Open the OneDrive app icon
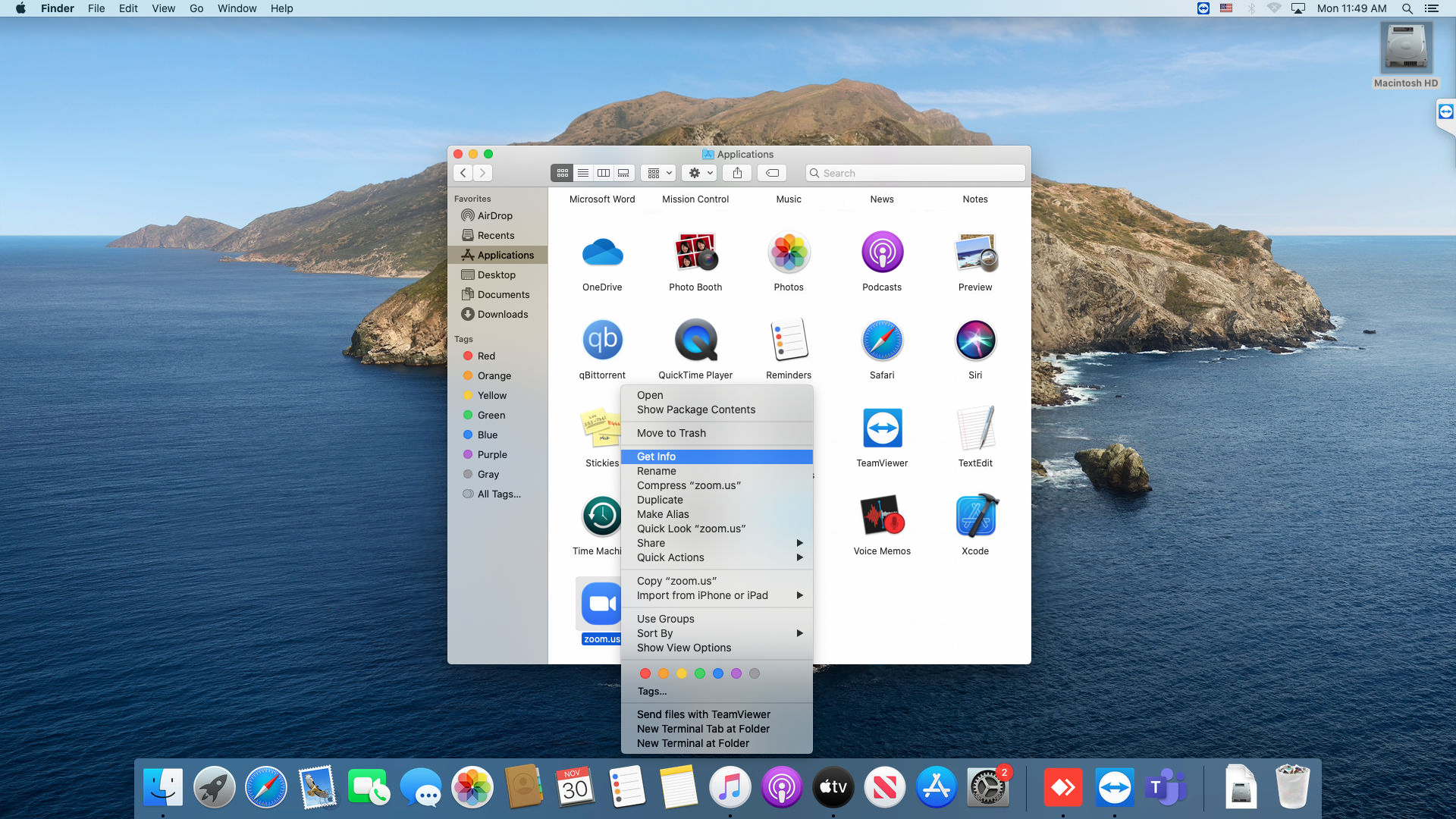The height and width of the screenshot is (819, 1456). pos(602,253)
